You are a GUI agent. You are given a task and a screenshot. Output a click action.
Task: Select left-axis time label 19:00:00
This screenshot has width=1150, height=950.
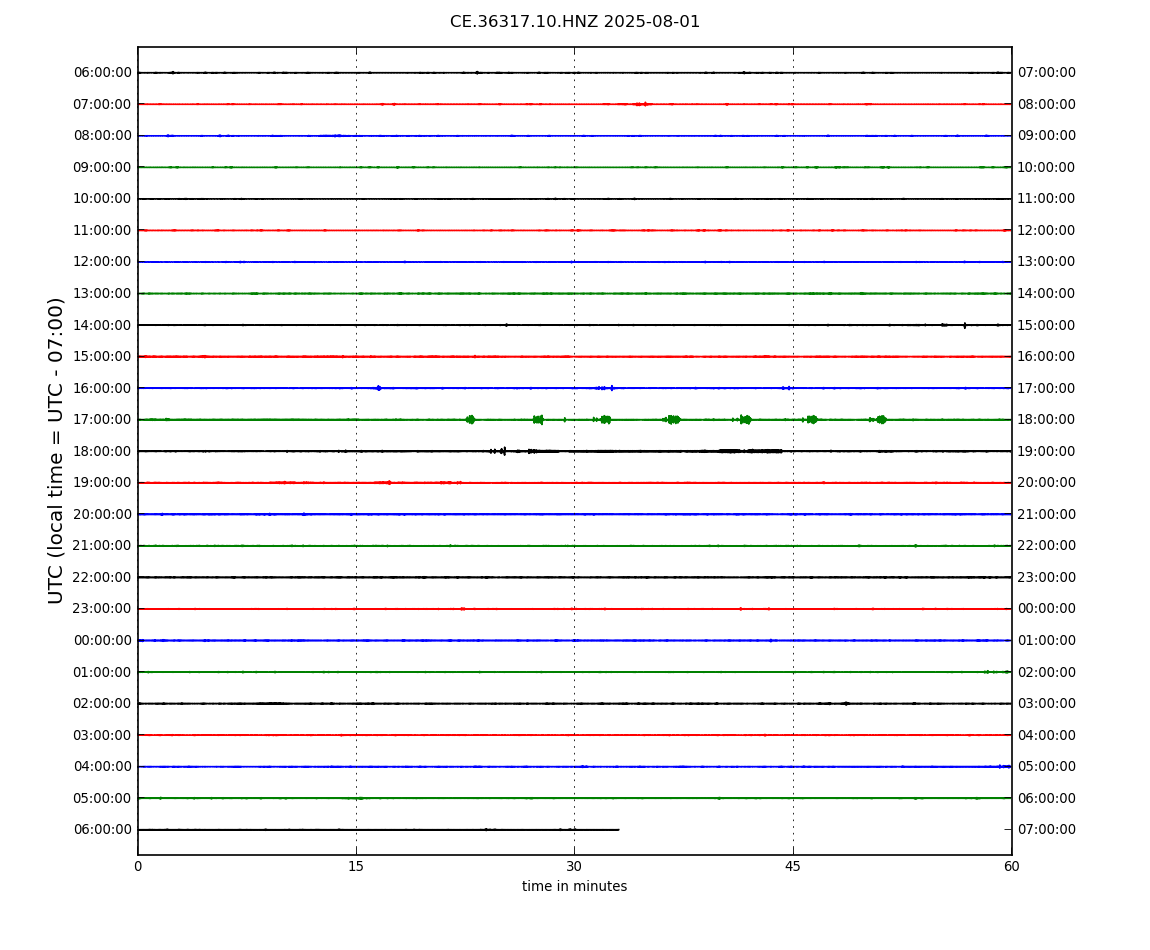click(103, 483)
